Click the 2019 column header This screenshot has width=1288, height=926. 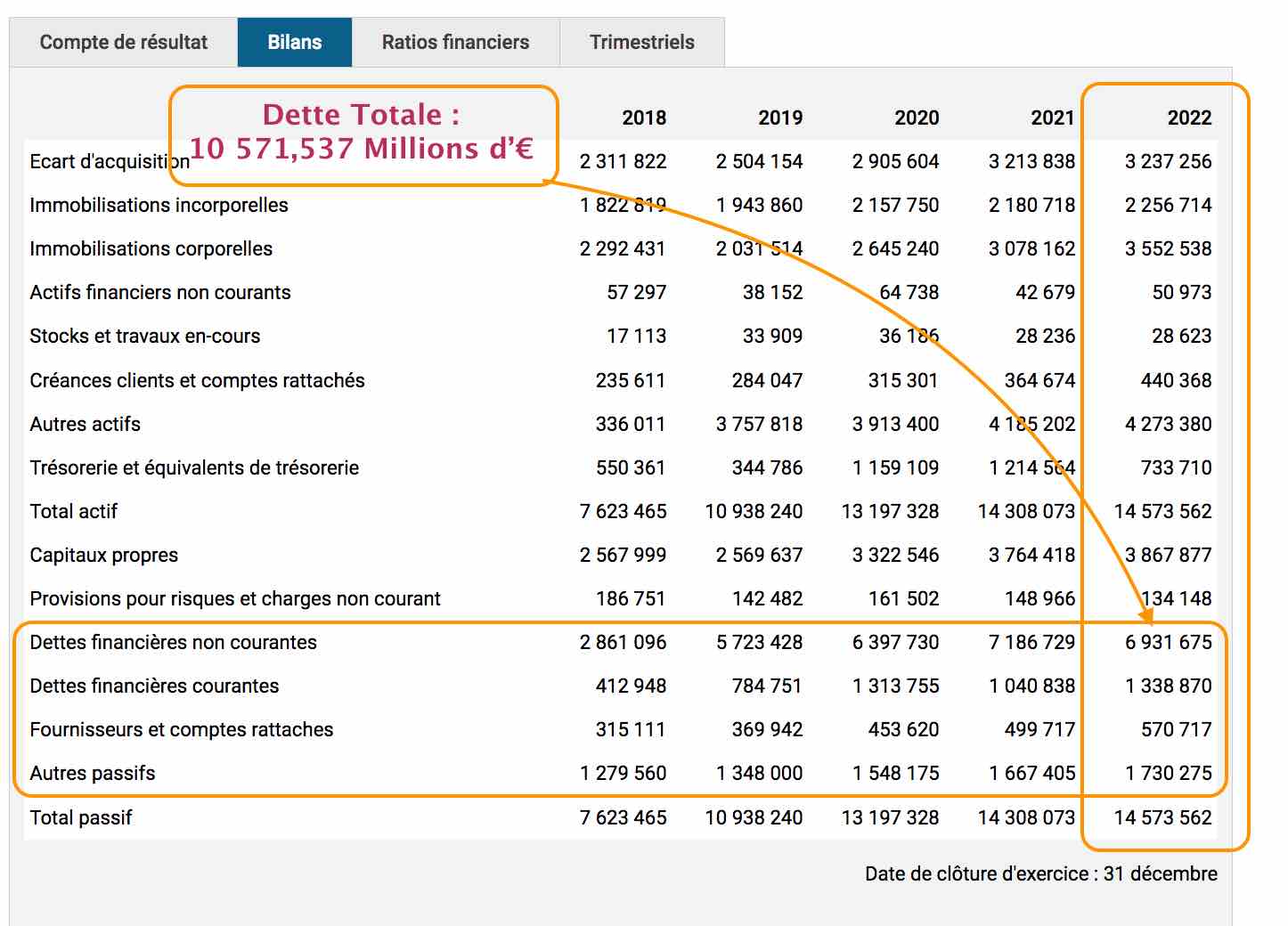[780, 118]
